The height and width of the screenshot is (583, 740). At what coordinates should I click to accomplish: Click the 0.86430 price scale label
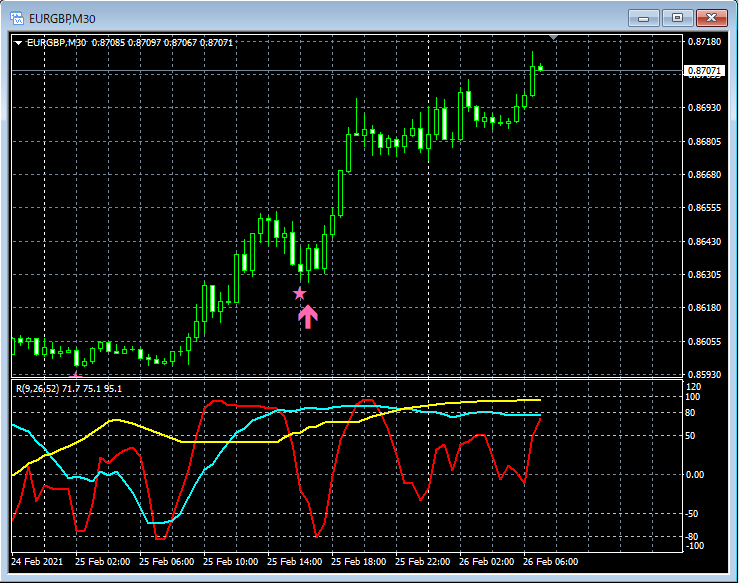(704, 242)
